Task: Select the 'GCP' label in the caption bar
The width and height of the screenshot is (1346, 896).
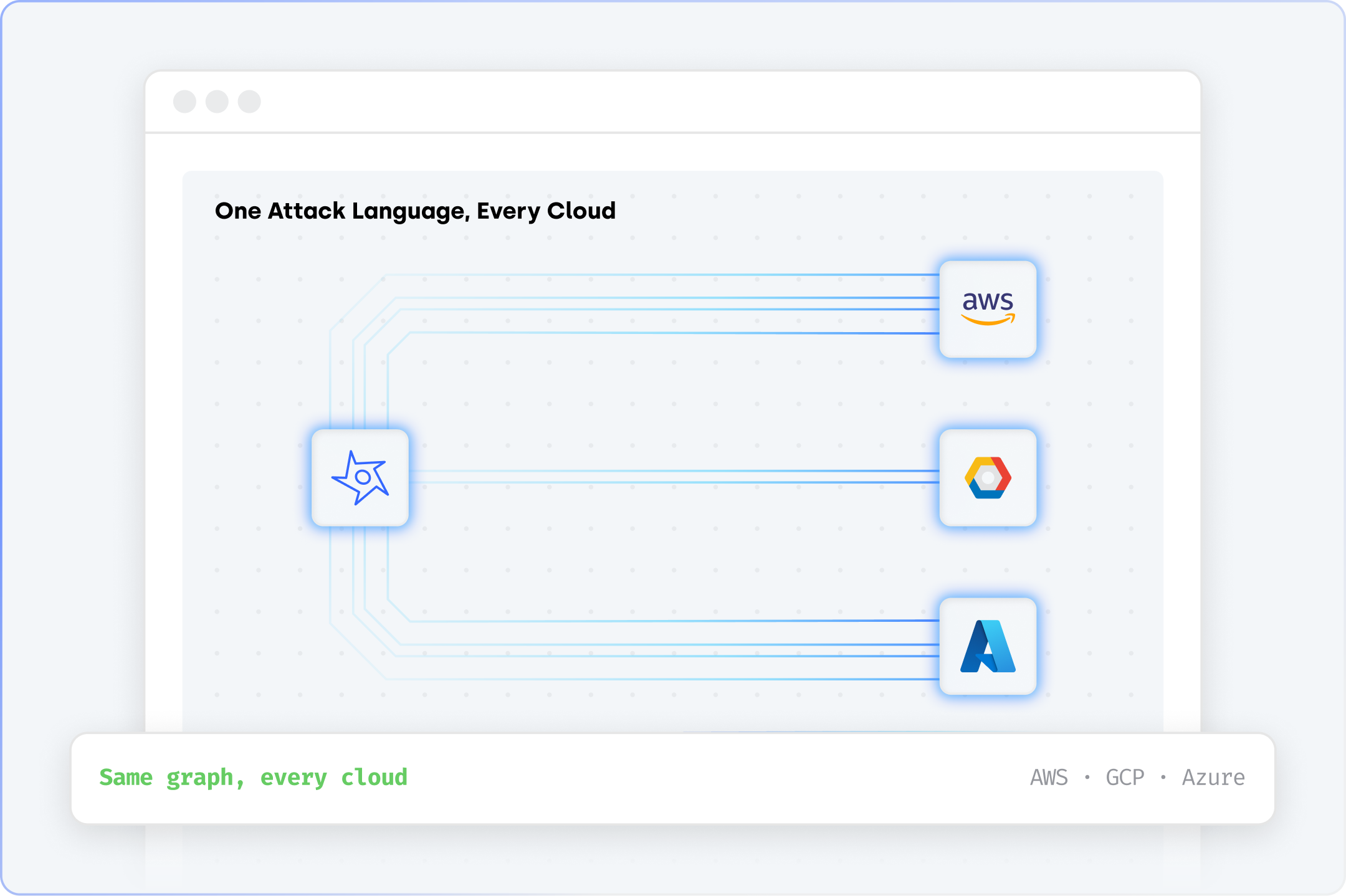Action: 1125,778
